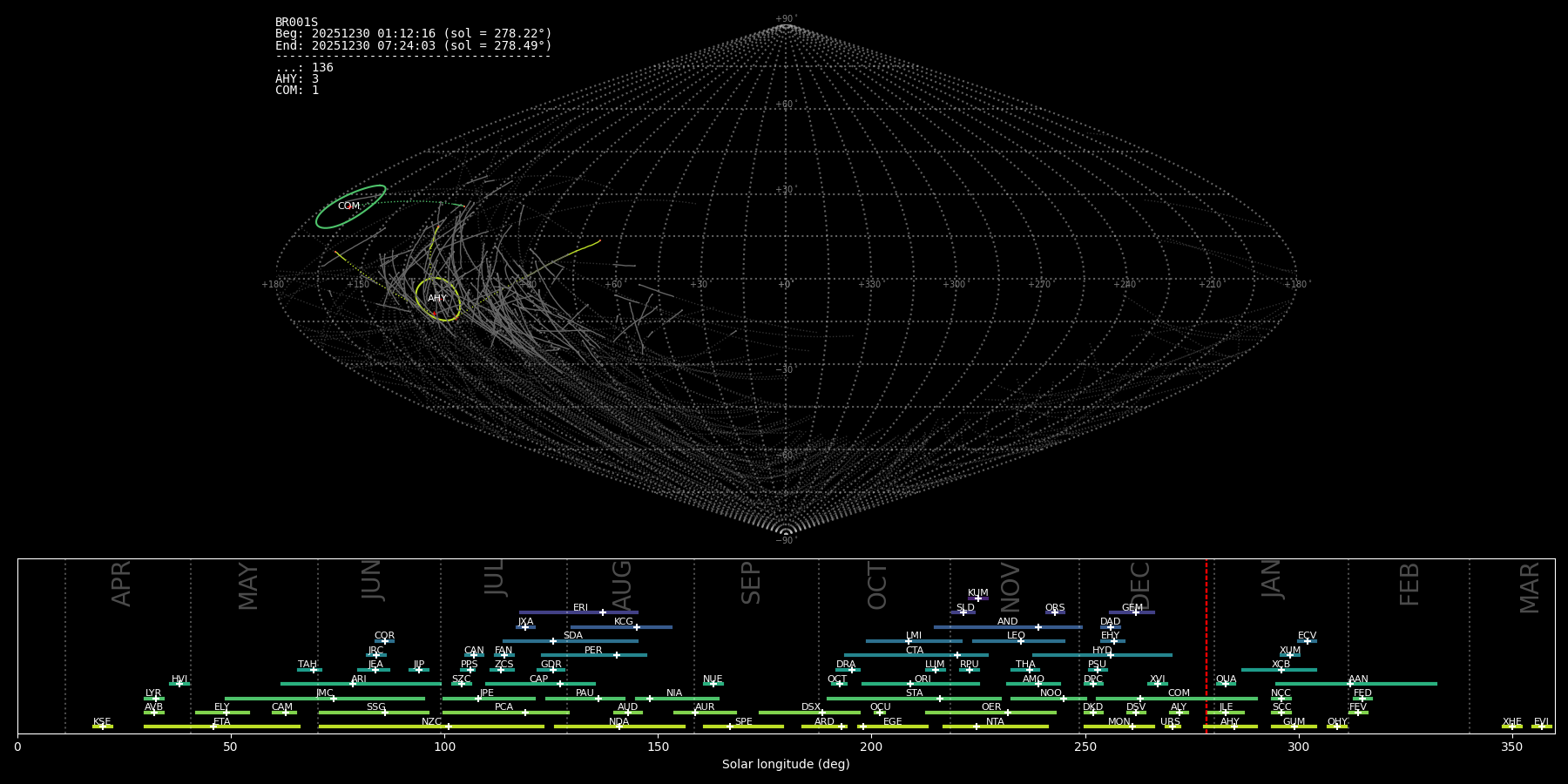1568x784 pixels.
Task: Click the JAN month label in the timeline
Action: click(1271, 579)
